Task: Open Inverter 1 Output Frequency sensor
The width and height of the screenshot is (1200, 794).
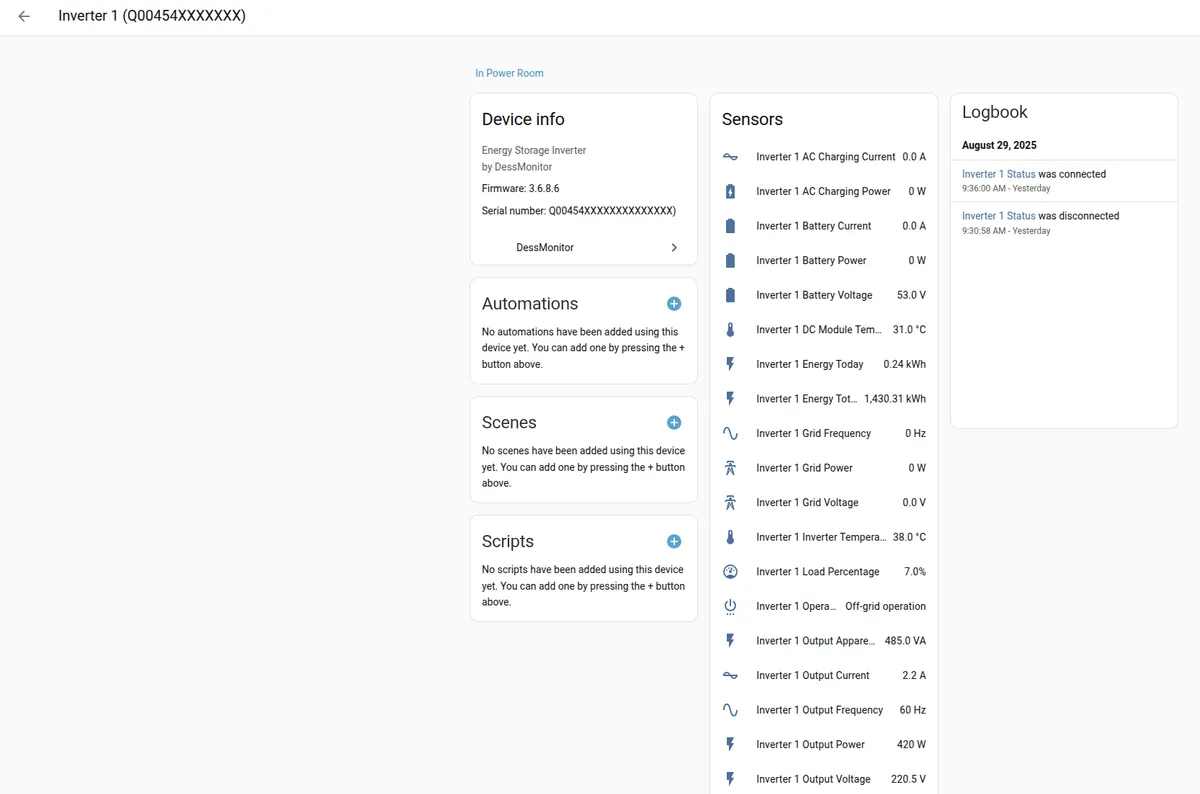Action: tap(824, 710)
